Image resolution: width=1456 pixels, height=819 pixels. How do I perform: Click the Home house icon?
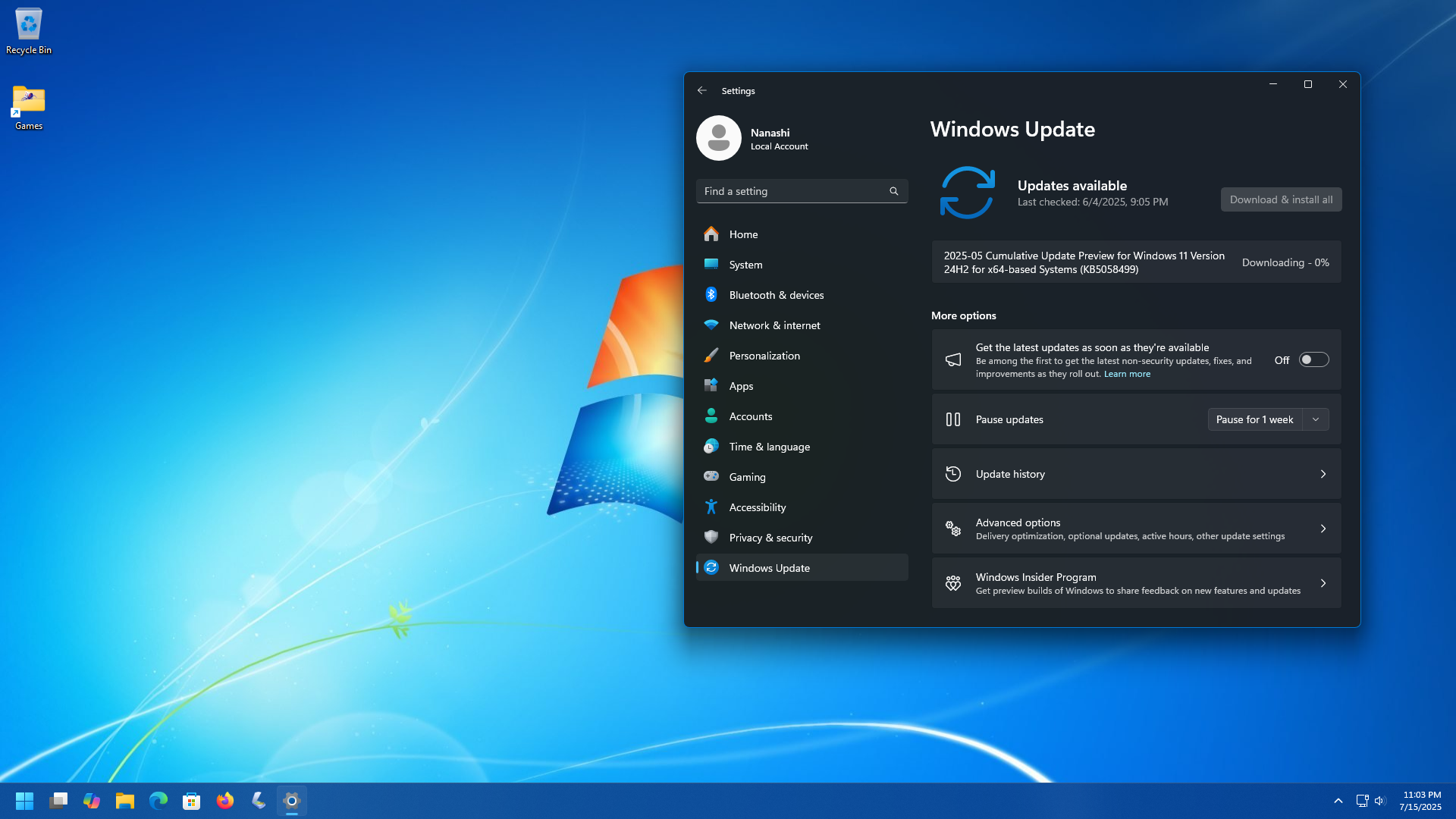(x=711, y=234)
